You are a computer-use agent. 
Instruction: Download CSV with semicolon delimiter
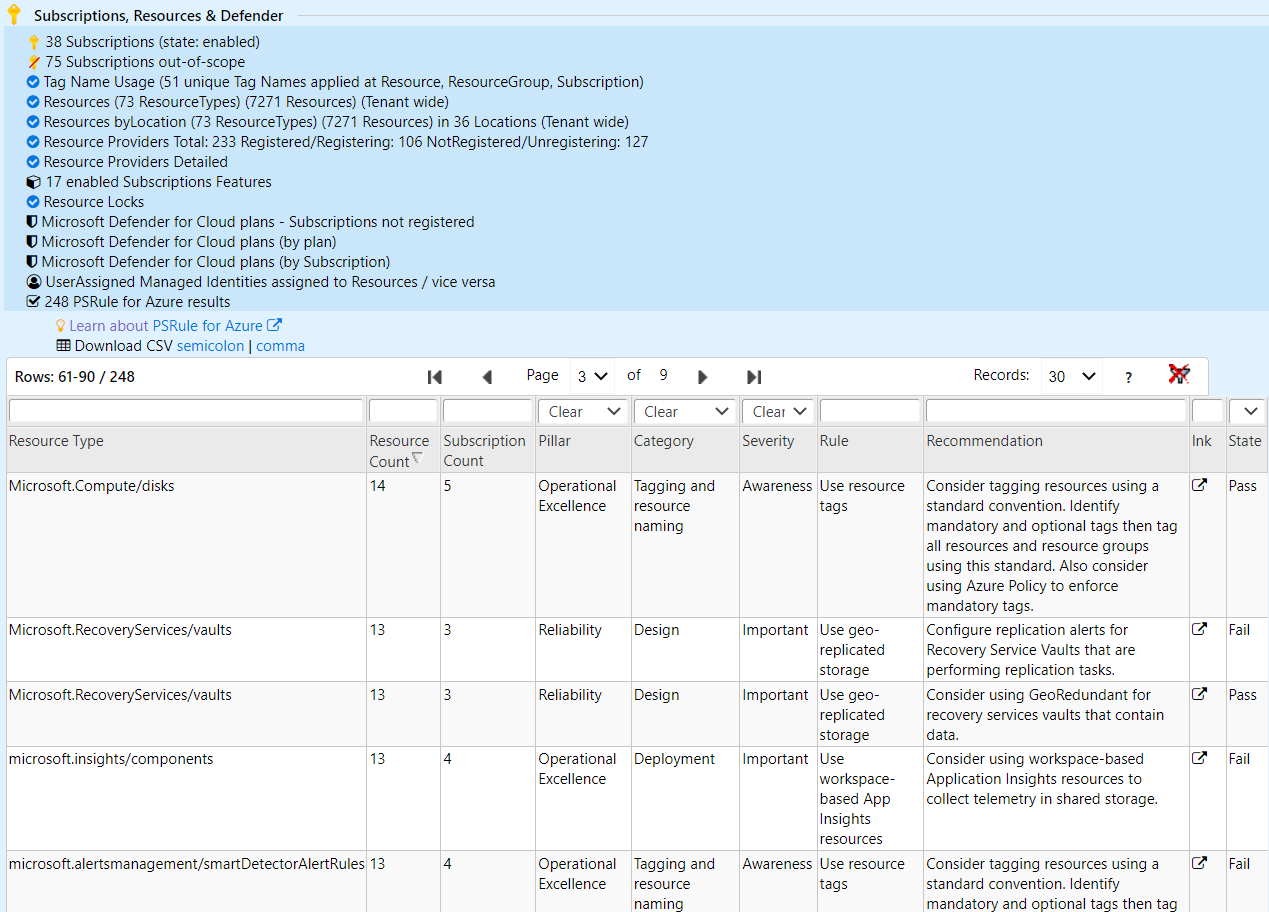(x=212, y=346)
